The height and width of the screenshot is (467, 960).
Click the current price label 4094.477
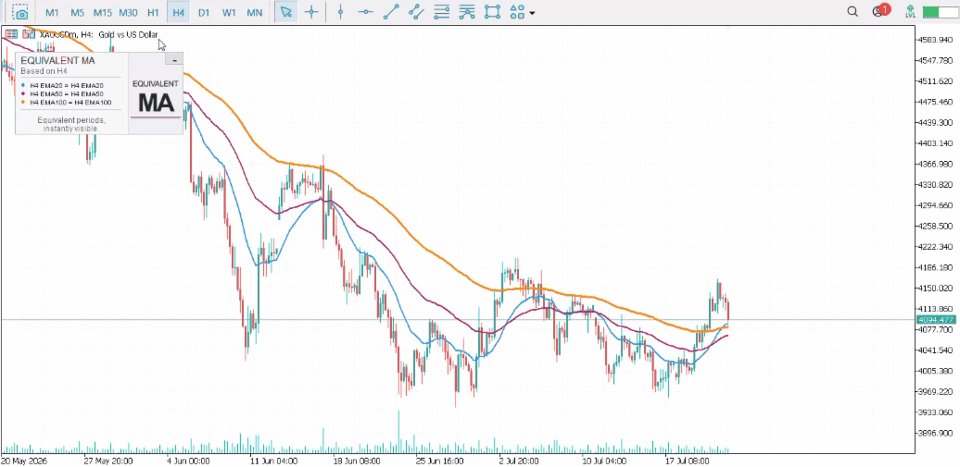(936, 320)
